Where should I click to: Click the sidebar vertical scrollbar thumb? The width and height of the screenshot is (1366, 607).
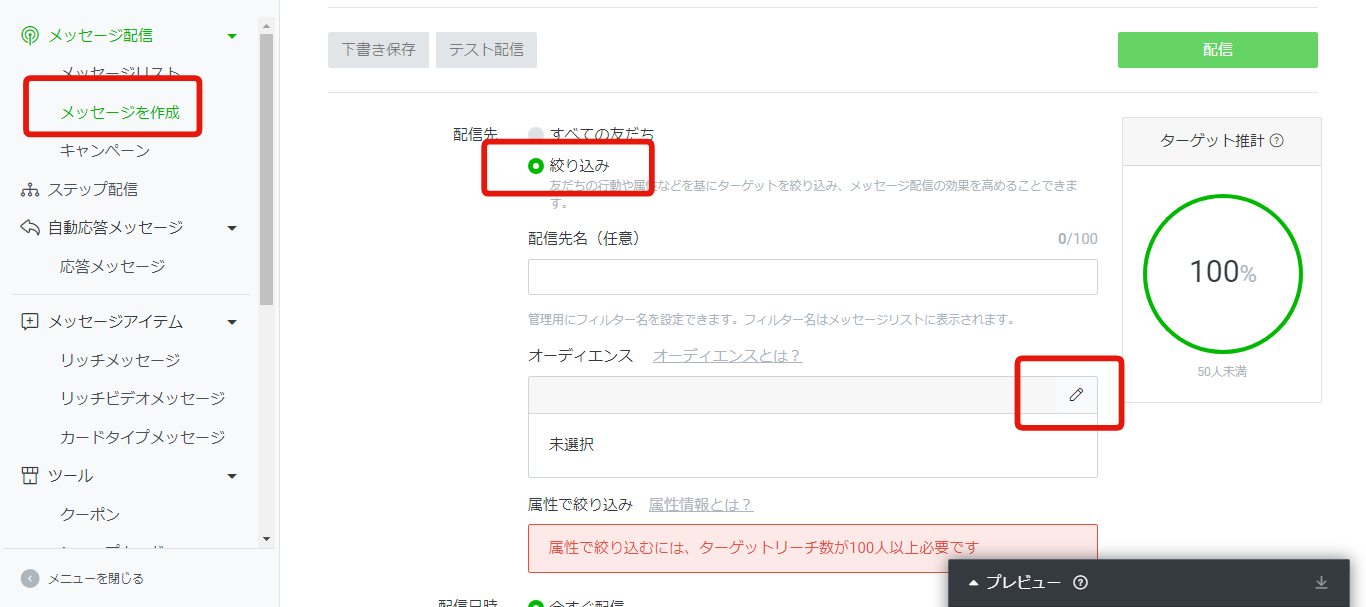click(266, 168)
